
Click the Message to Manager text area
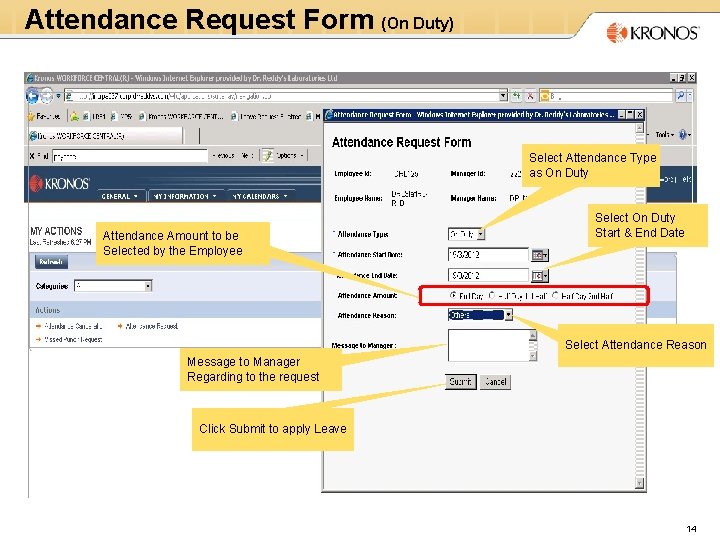(488, 345)
